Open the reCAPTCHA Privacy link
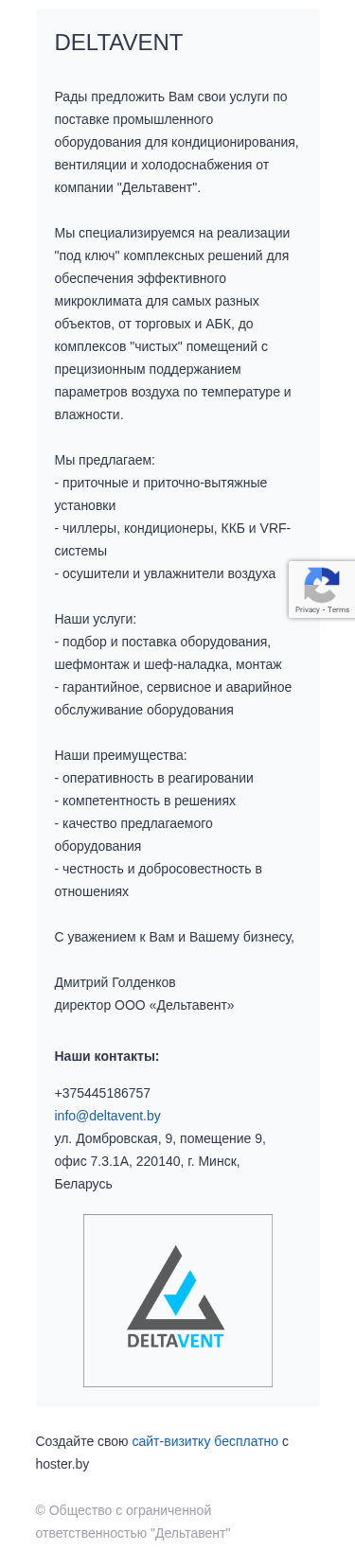Screen dimensions: 355x1568 (307, 609)
